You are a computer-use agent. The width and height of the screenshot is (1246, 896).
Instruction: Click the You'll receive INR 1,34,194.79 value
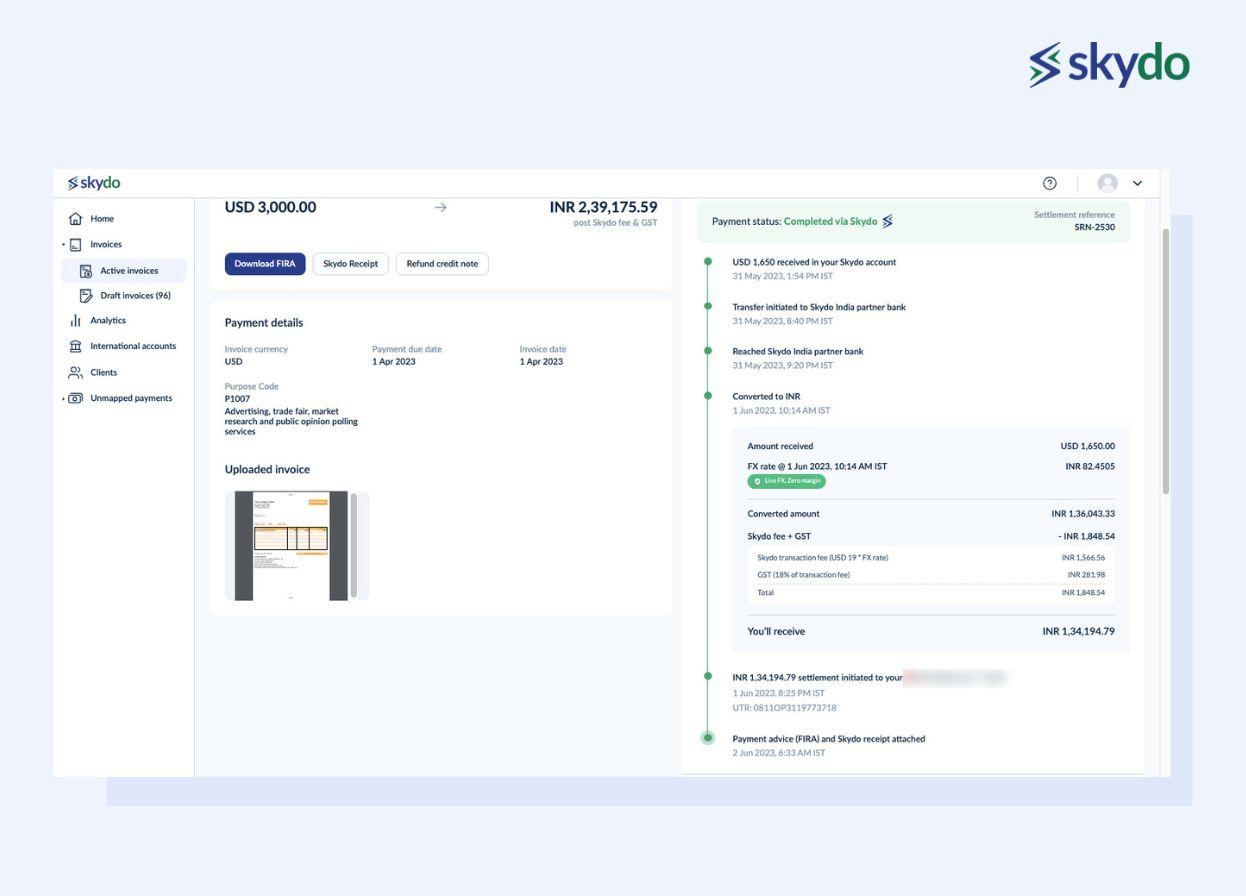[1078, 631]
